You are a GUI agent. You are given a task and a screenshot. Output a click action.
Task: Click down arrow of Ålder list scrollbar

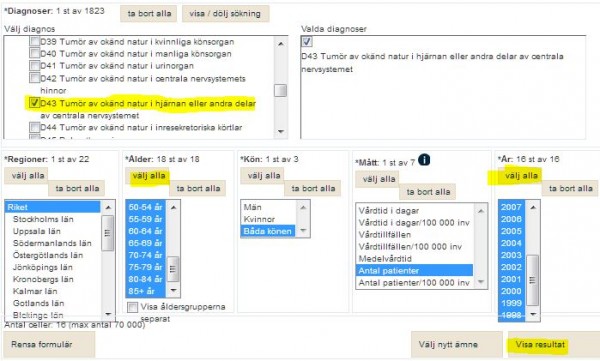coord(173,290)
